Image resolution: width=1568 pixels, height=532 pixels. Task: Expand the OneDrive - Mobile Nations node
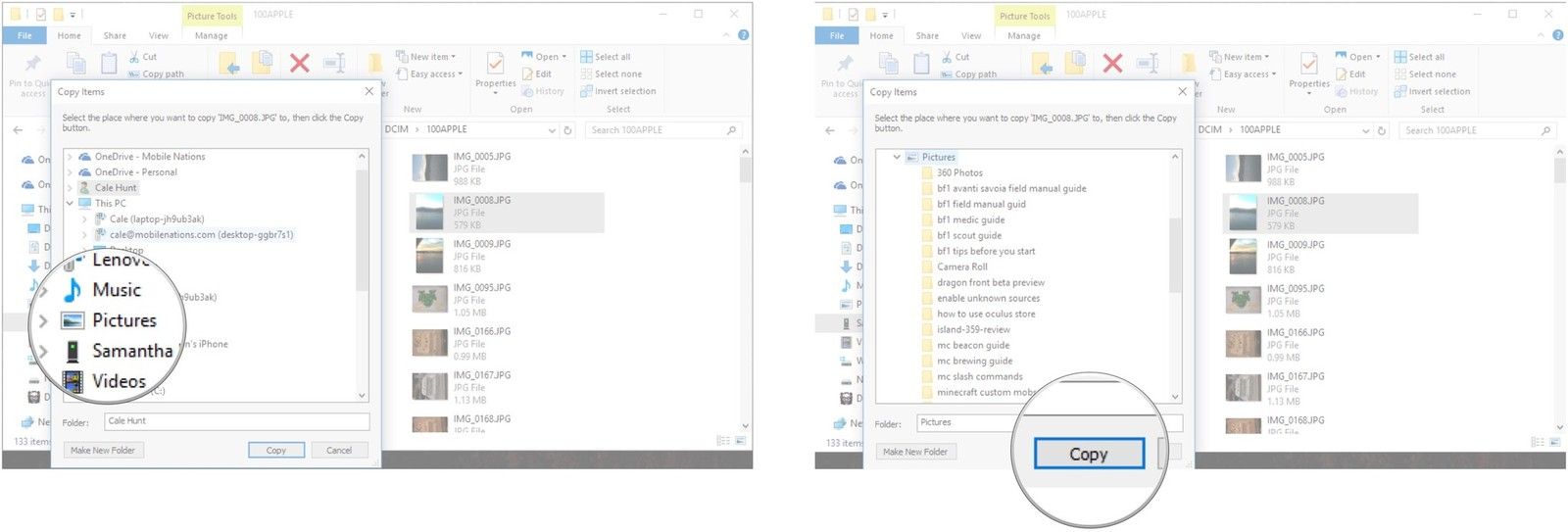pos(70,157)
